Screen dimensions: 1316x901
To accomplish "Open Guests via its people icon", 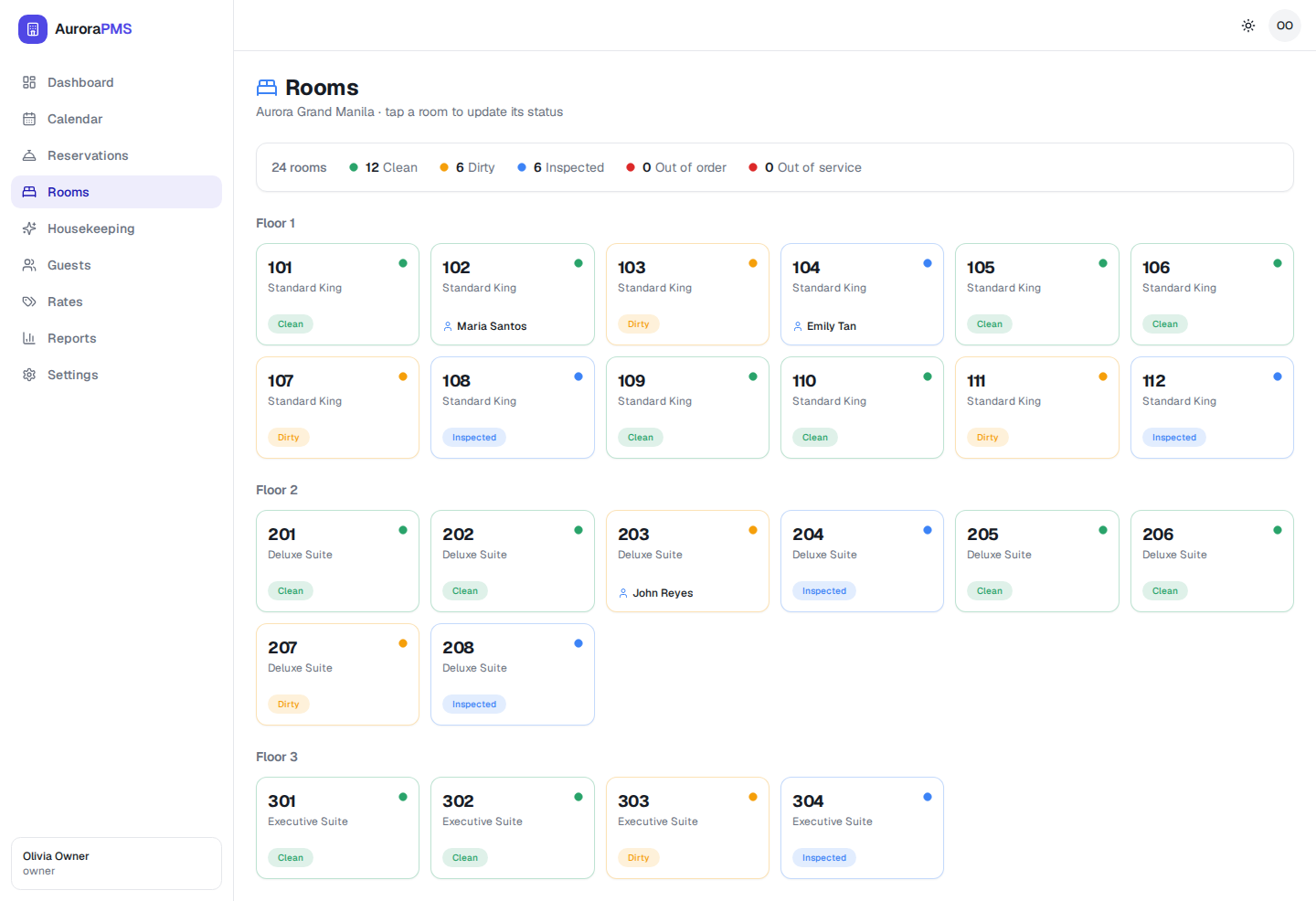I will [x=29, y=265].
